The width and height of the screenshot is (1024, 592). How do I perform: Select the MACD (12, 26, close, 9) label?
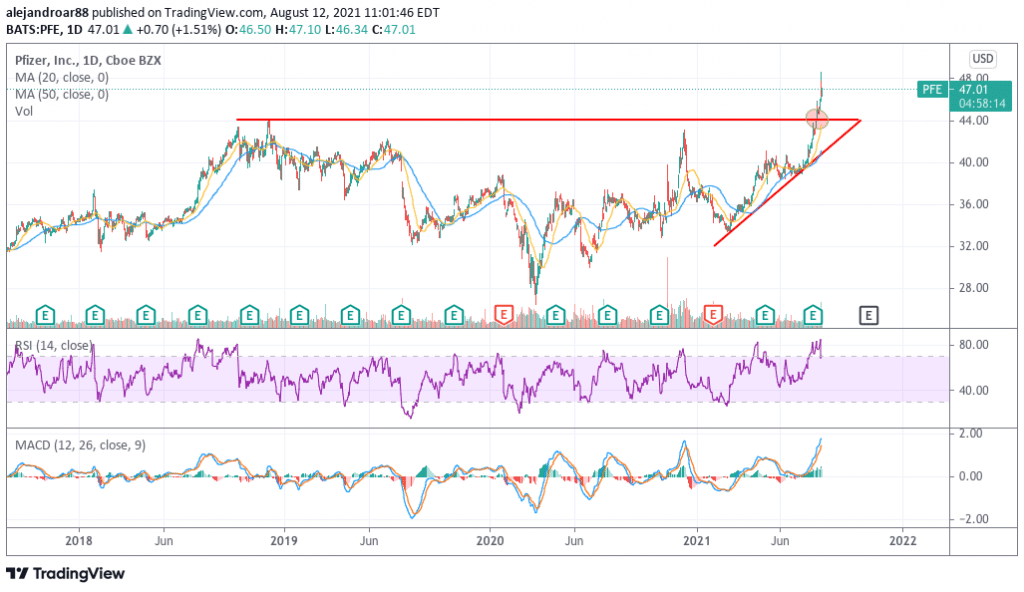coord(80,445)
